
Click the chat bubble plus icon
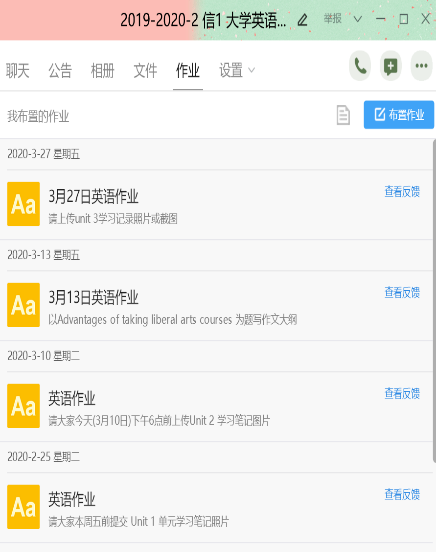(391, 66)
